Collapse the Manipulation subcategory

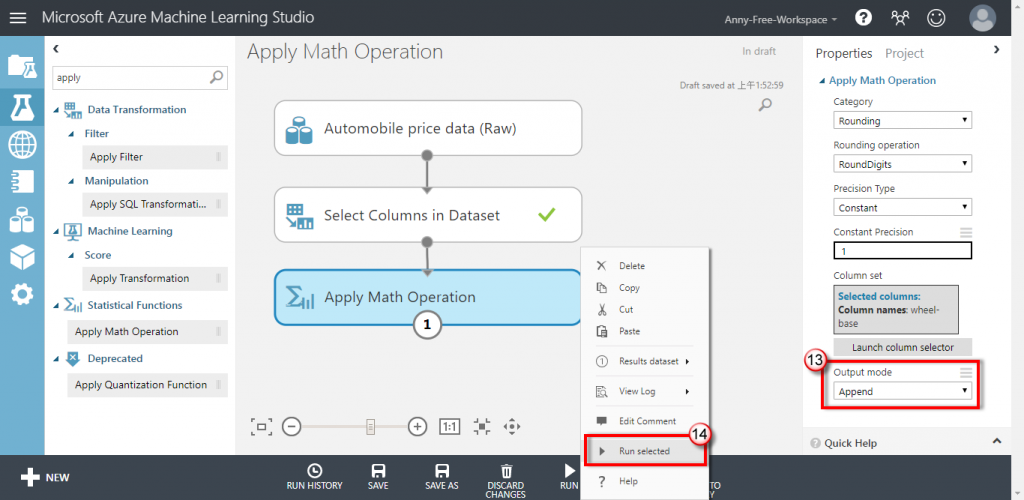pos(72,181)
